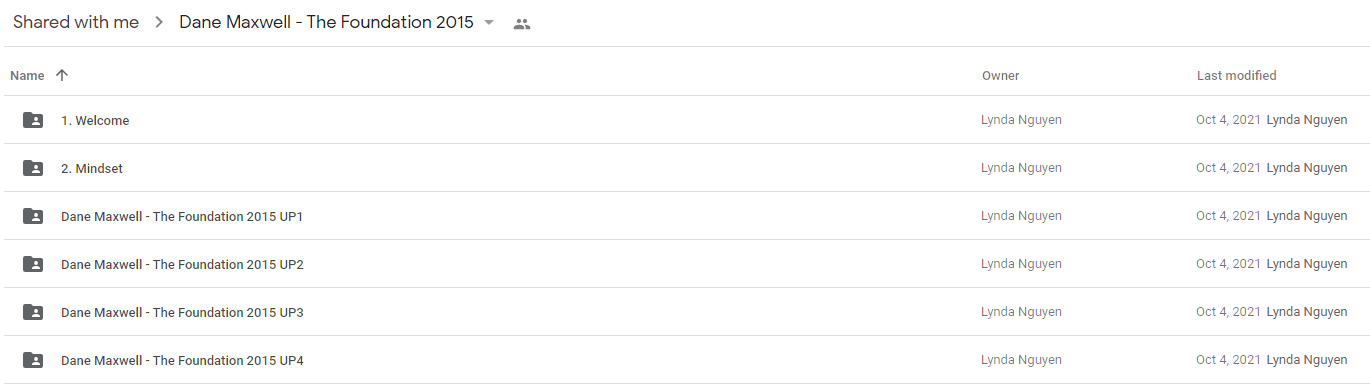Click Lynda Nguyen owner of UP4 folder
This screenshot has height=384, width=1370.
1021,360
